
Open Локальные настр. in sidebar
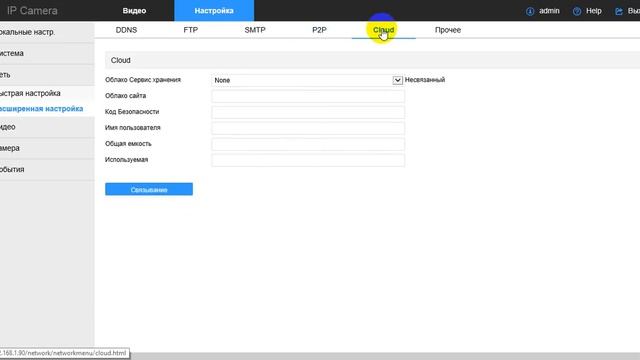[47, 32]
